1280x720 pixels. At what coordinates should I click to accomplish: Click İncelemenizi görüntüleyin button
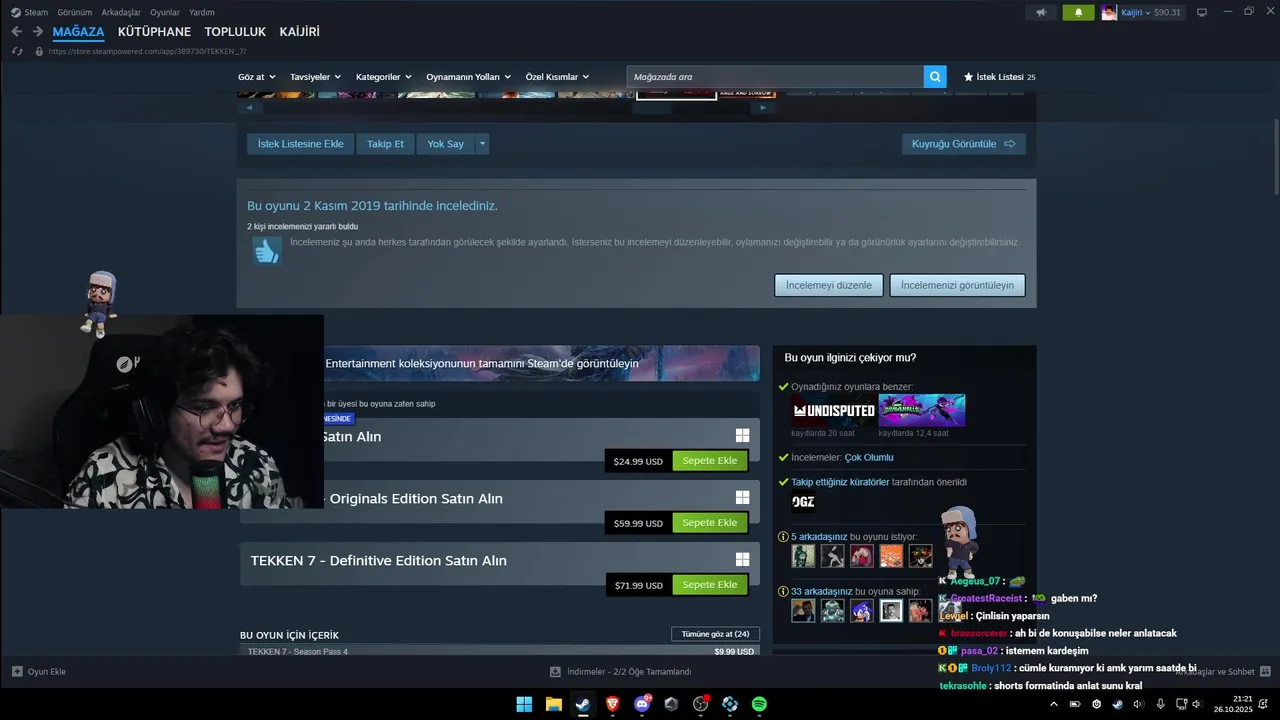click(x=957, y=285)
